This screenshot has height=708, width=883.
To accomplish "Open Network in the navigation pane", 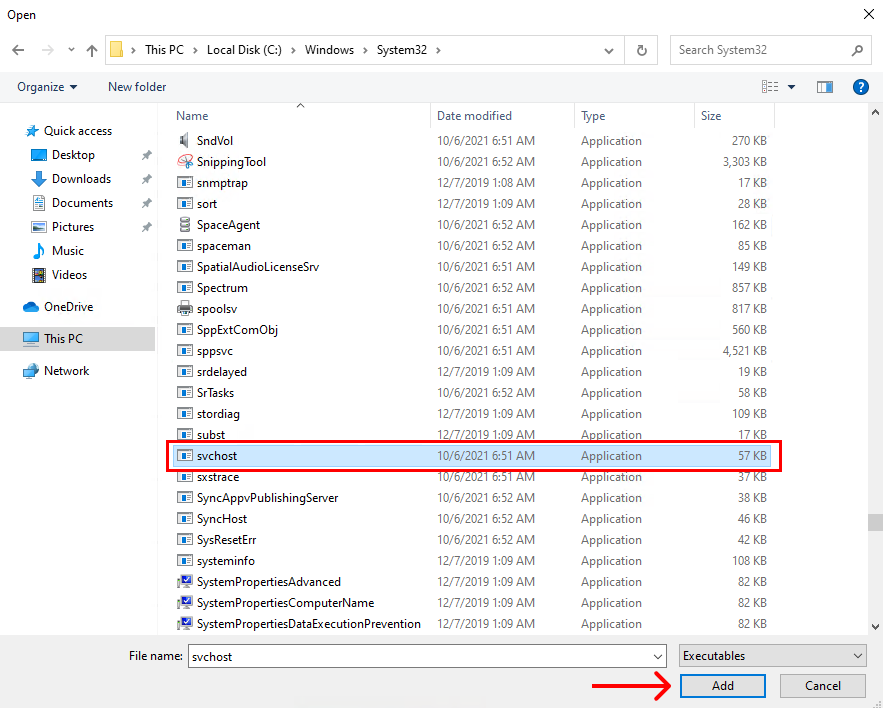I will [66, 371].
